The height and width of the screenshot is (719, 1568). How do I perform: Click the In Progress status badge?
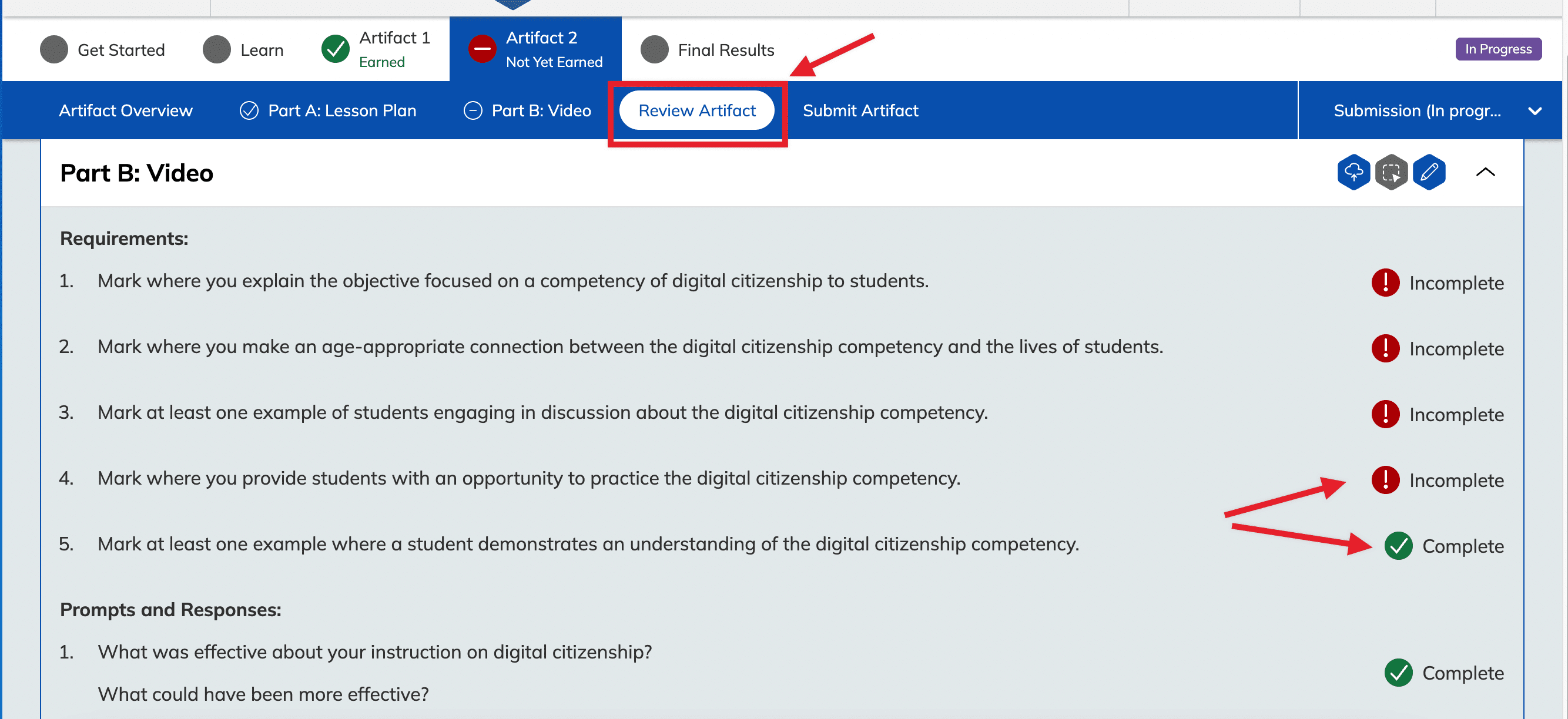[x=1498, y=49]
